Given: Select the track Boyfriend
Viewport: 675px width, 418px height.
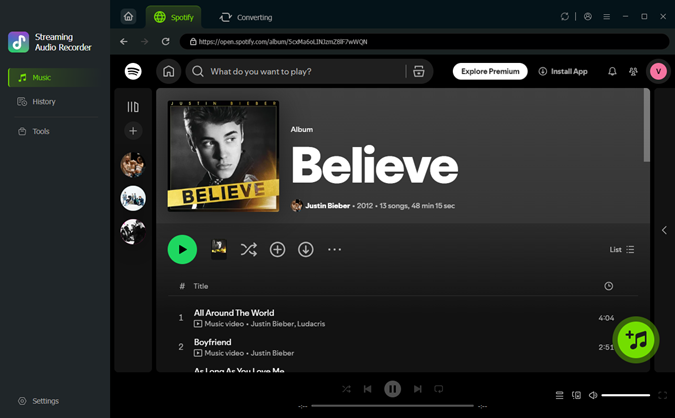Looking at the screenshot, I should 212,342.
